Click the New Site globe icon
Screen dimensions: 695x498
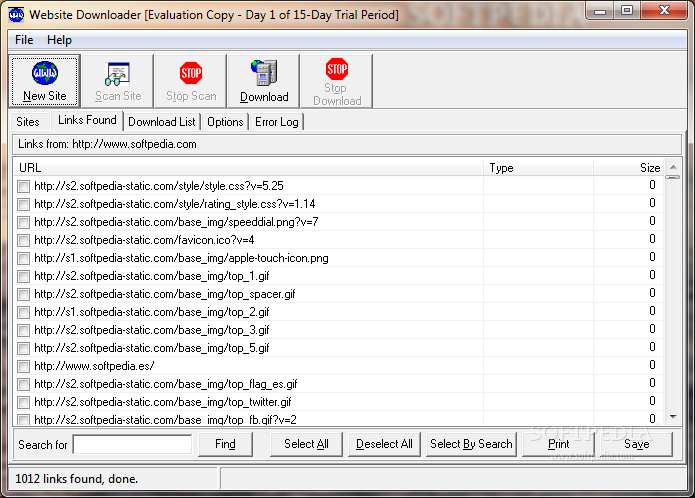pyautogui.click(x=45, y=73)
